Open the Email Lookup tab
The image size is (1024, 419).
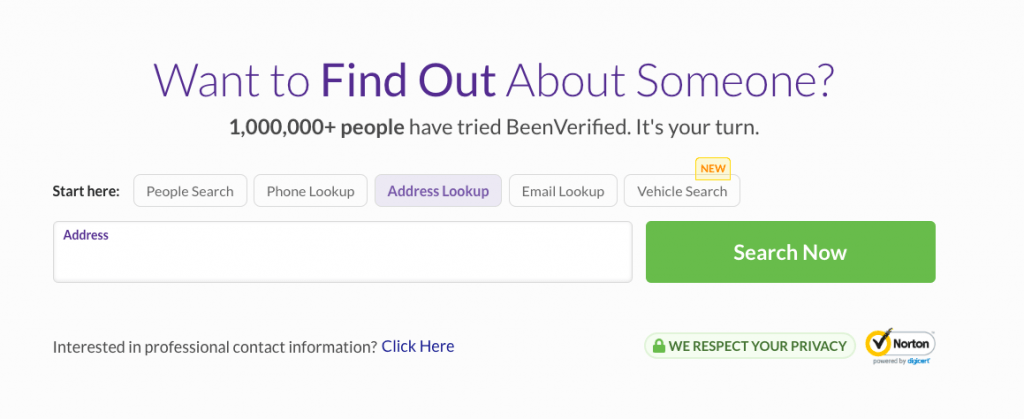click(x=563, y=191)
